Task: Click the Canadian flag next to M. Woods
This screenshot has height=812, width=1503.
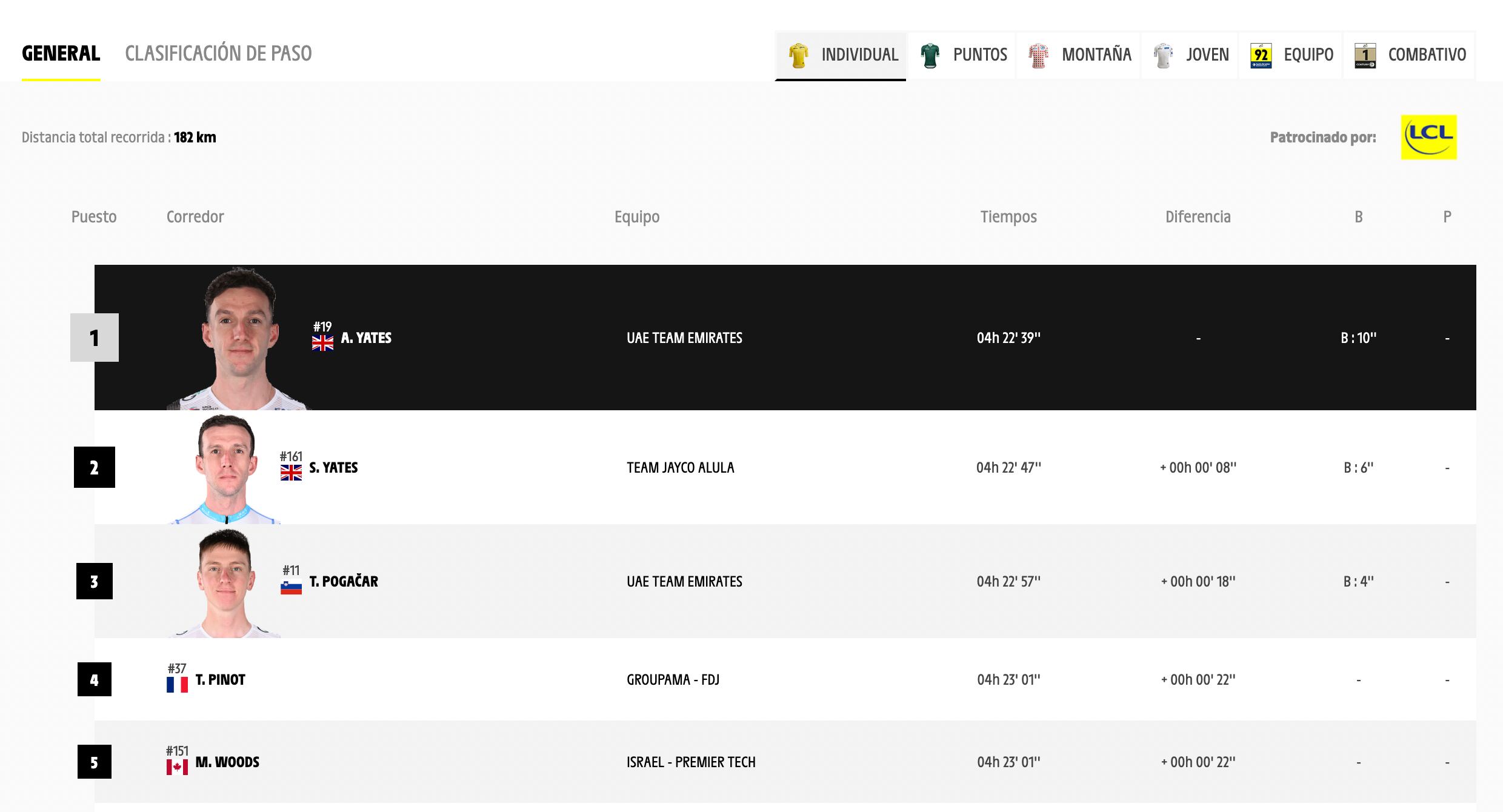Action: pos(177,767)
